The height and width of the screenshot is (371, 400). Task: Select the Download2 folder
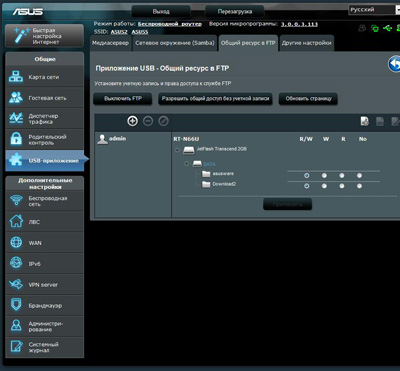click(219, 184)
